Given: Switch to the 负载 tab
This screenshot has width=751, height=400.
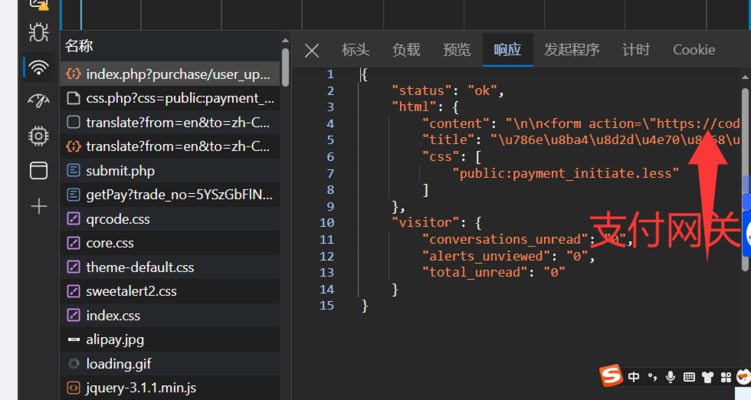Looking at the screenshot, I should tap(406, 50).
